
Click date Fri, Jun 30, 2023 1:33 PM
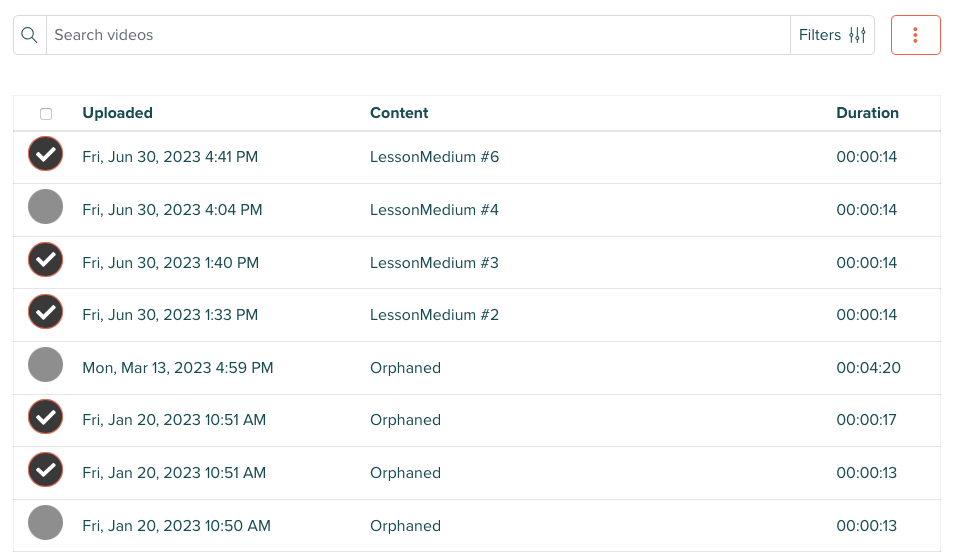[x=170, y=315]
